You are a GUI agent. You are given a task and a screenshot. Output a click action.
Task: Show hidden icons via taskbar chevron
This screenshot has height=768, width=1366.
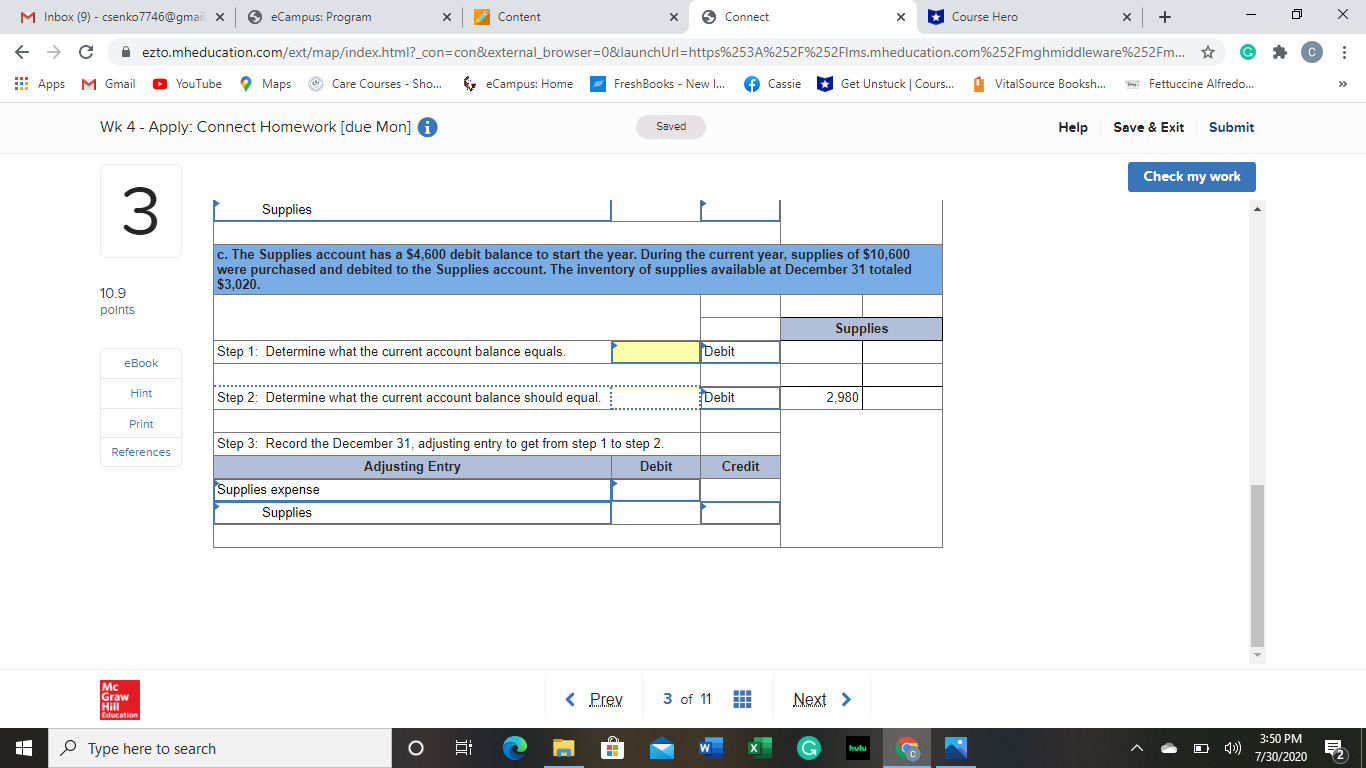(x=1136, y=747)
